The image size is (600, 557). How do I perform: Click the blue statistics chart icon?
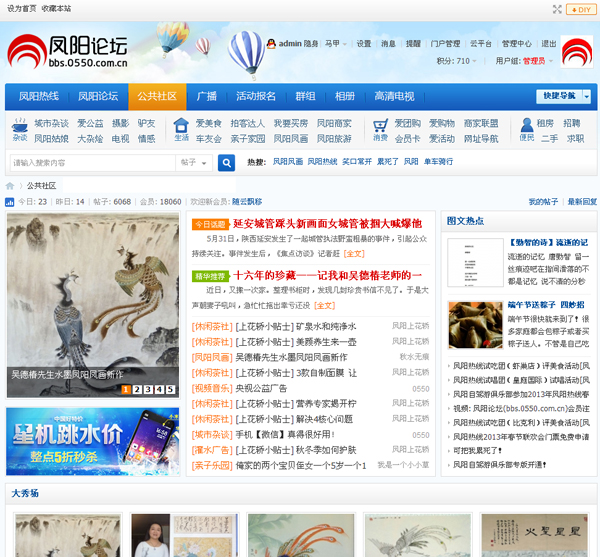point(10,202)
